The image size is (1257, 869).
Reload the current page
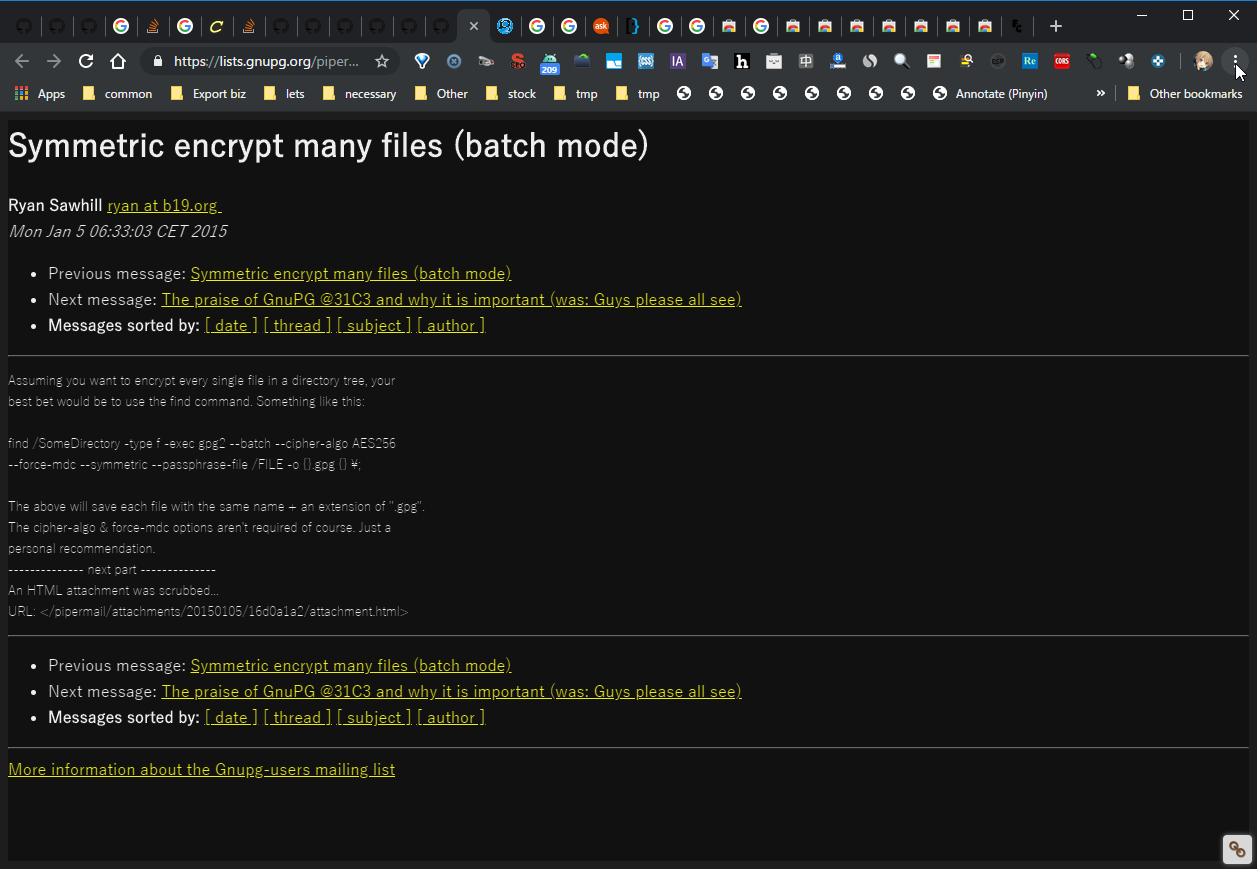click(86, 61)
